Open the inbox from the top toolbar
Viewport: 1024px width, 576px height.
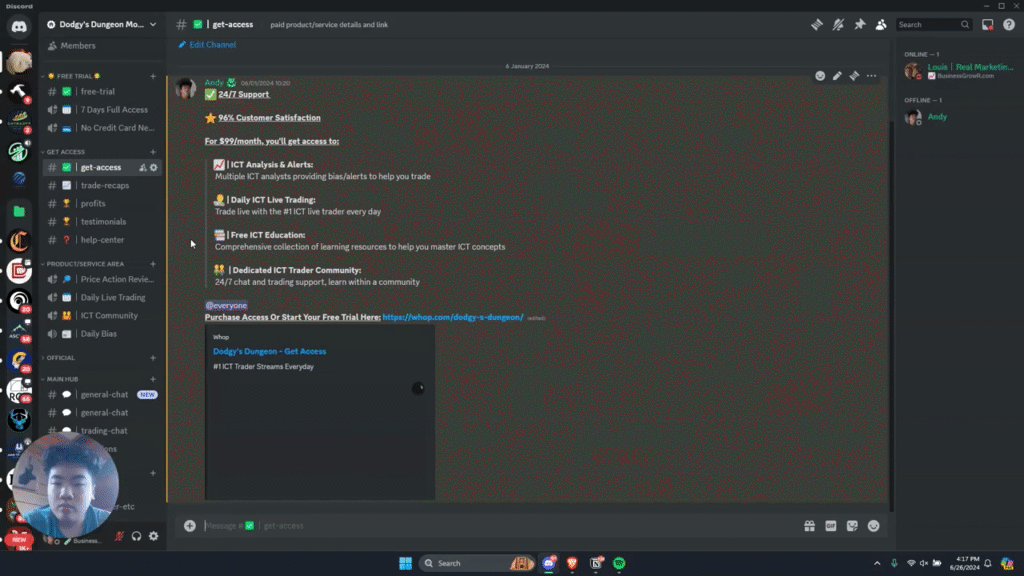click(989, 24)
